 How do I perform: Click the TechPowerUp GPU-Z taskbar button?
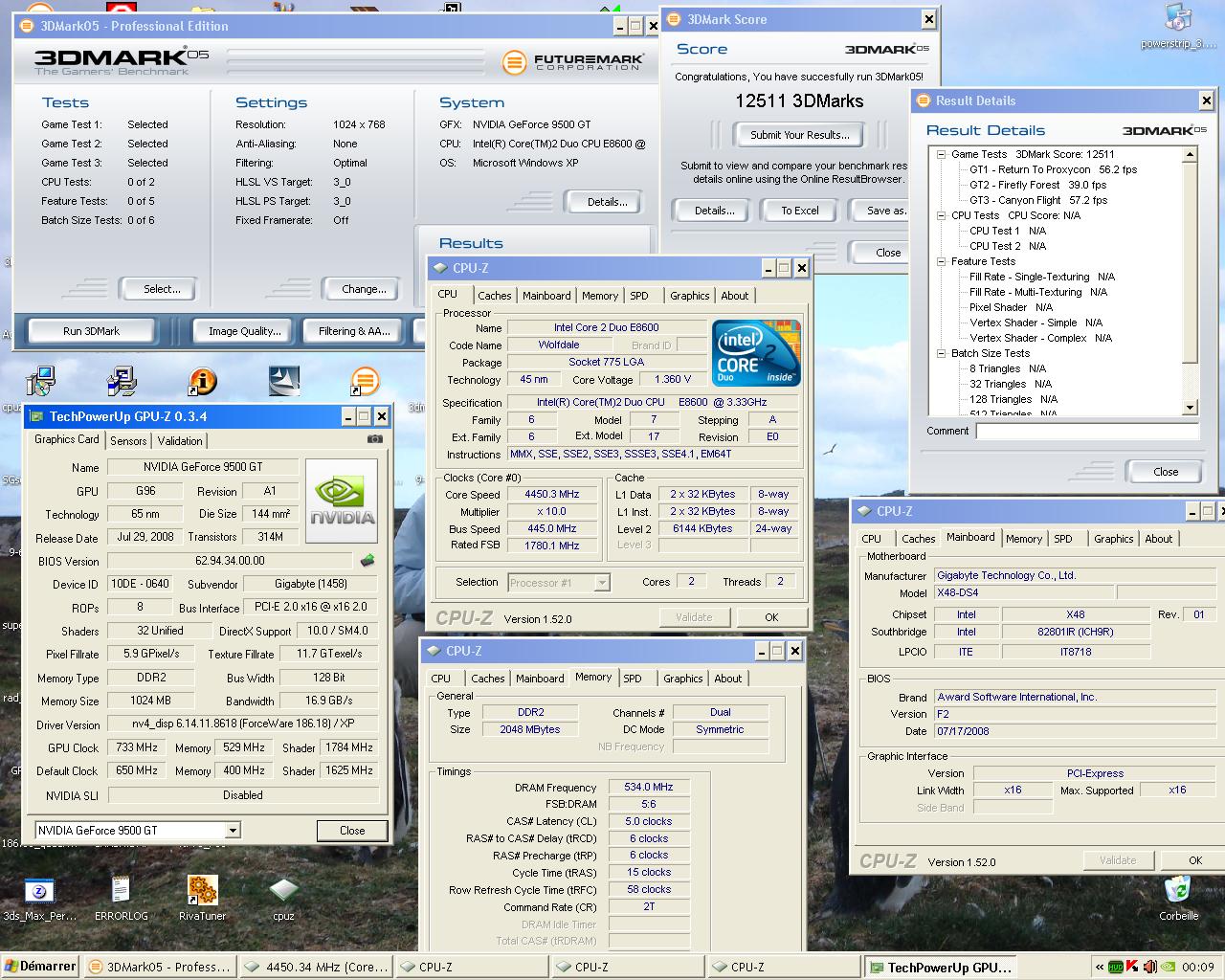941,967
